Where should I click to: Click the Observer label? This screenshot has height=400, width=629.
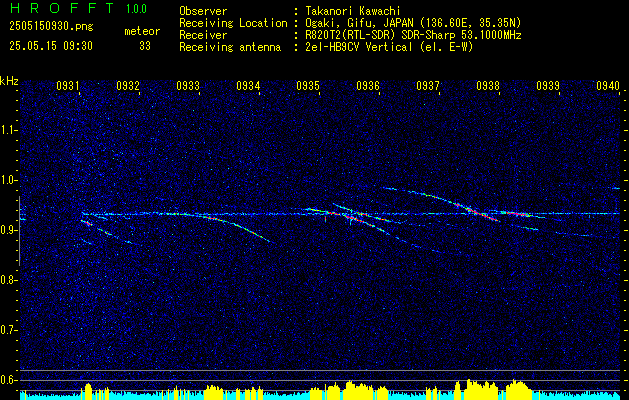pos(203,11)
